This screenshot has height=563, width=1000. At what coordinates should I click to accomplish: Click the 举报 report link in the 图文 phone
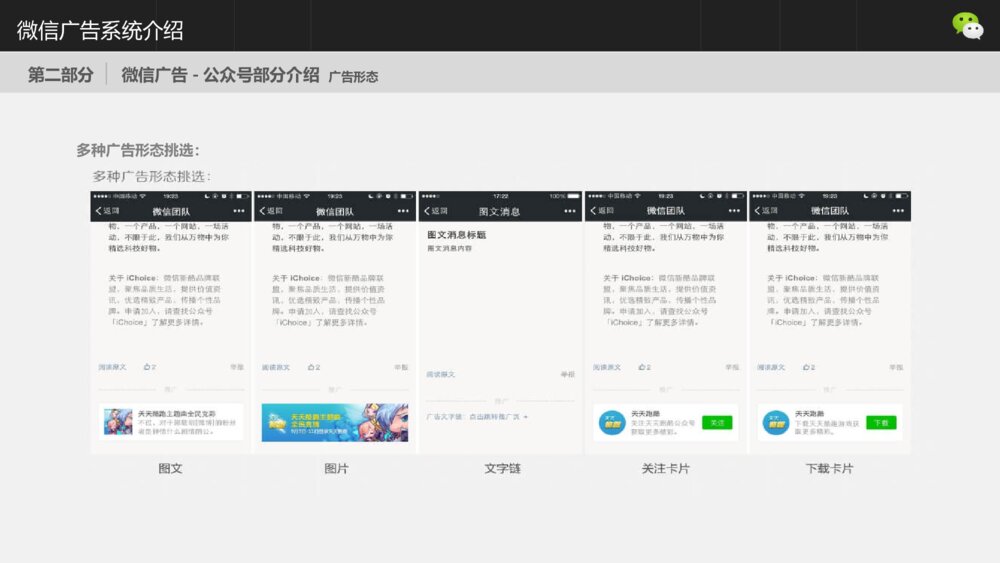coord(237,367)
